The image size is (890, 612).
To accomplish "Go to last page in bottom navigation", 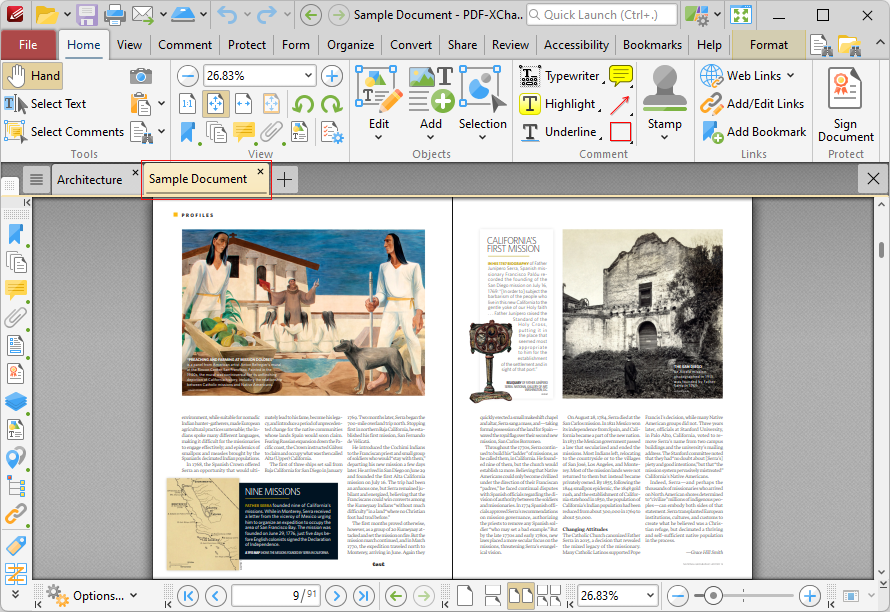I will pos(364,596).
